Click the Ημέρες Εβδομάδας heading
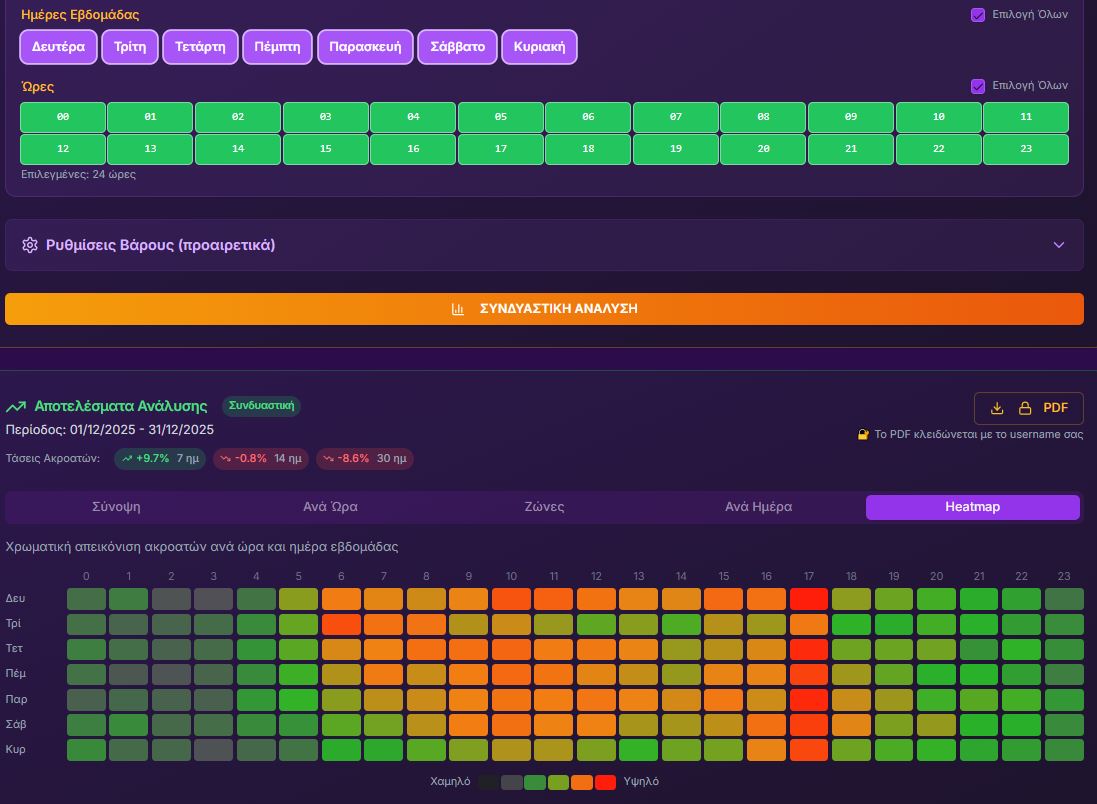The height and width of the screenshot is (804, 1097). click(x=80, y=15)
